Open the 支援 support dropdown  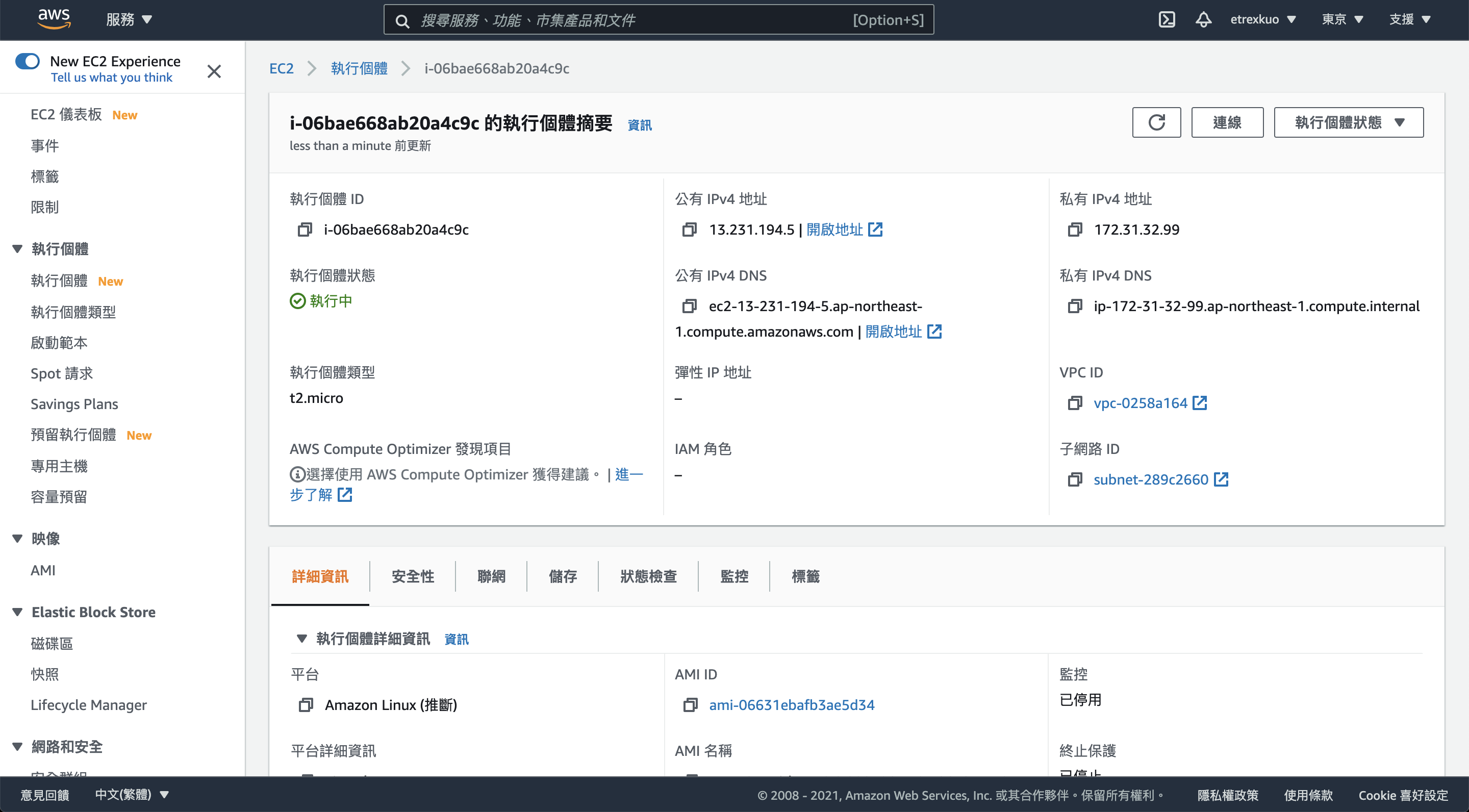(x=1410, y=19)
